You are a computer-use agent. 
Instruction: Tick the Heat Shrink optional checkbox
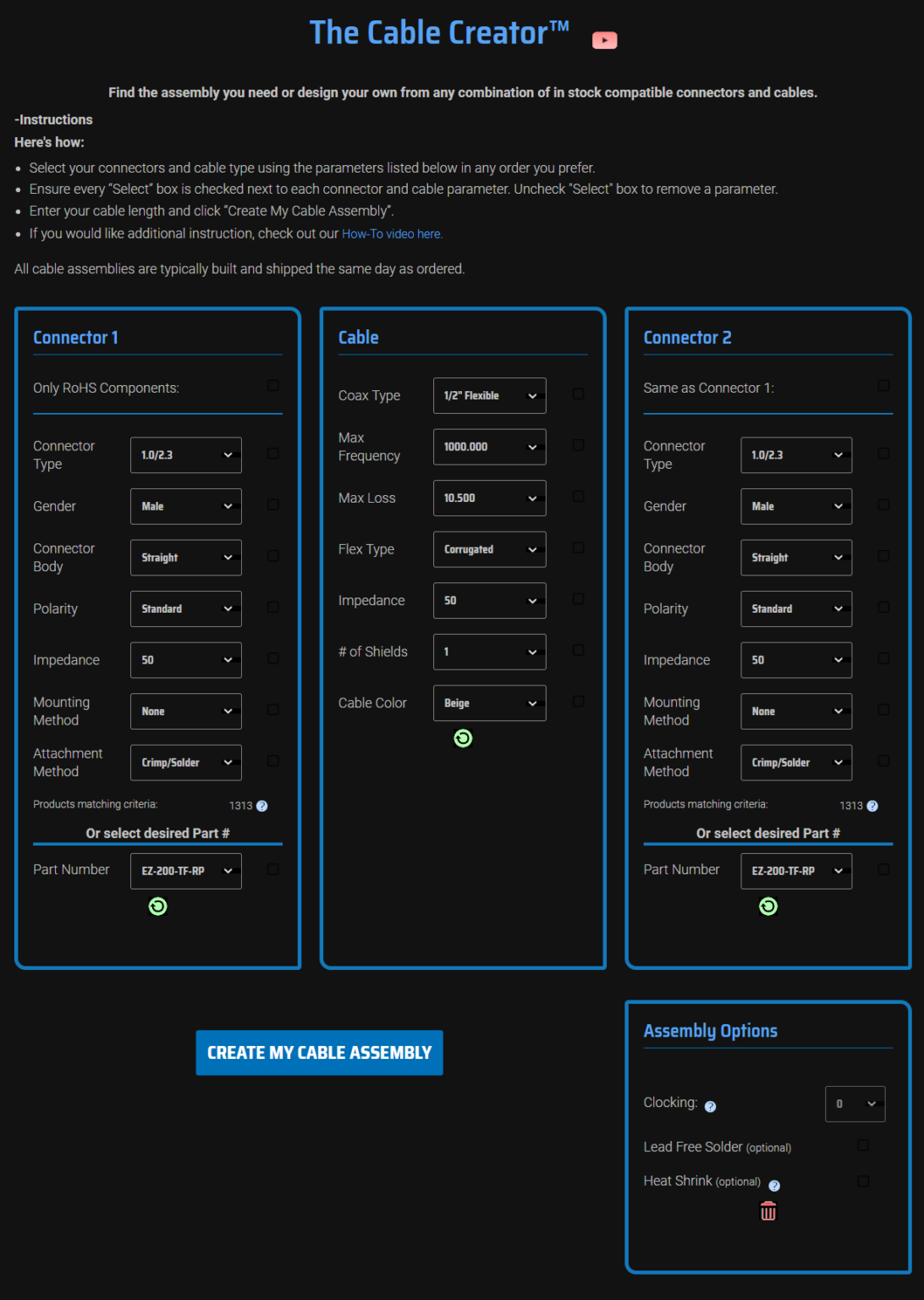point(863,1181)
